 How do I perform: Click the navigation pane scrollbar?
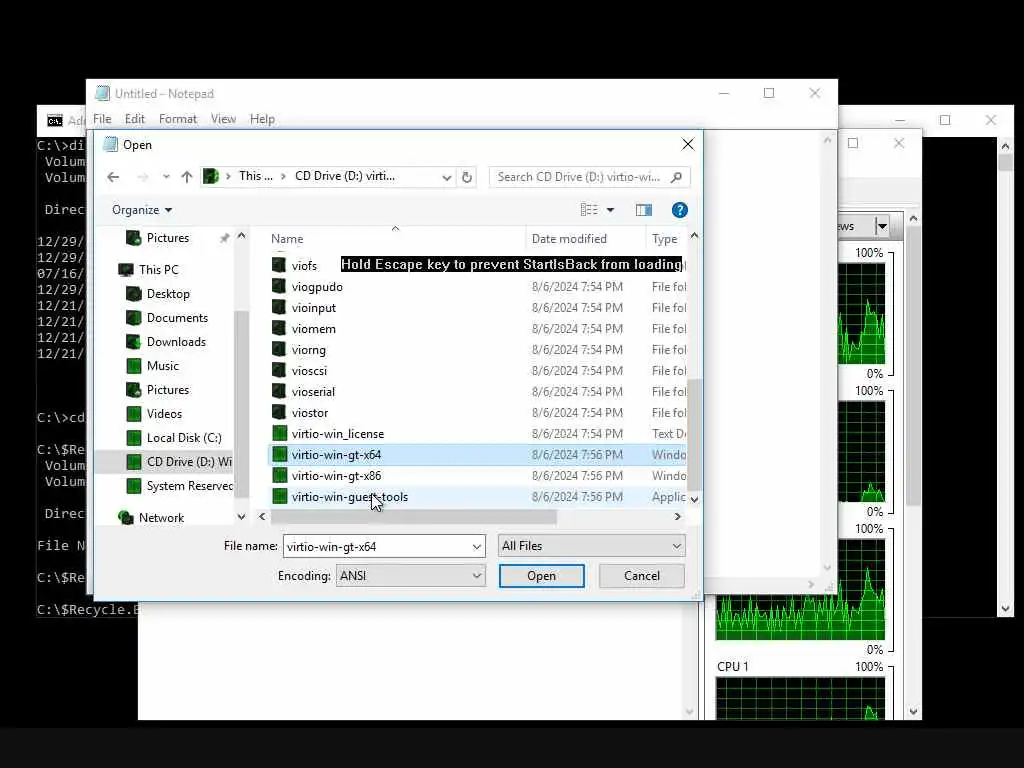click(x=241, y=405)
